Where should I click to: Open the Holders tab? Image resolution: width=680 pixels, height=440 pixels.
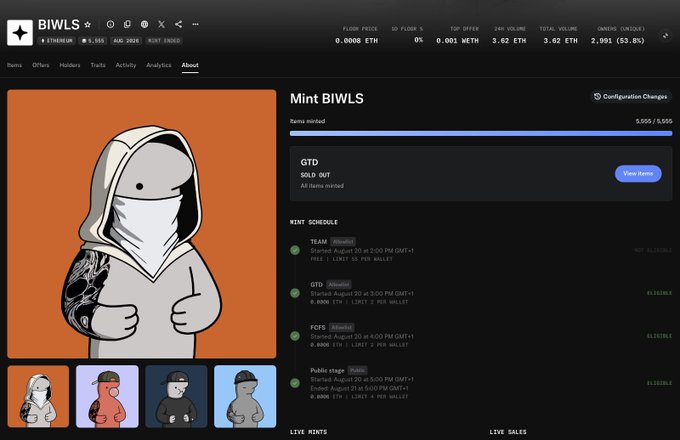pos(70,65)
